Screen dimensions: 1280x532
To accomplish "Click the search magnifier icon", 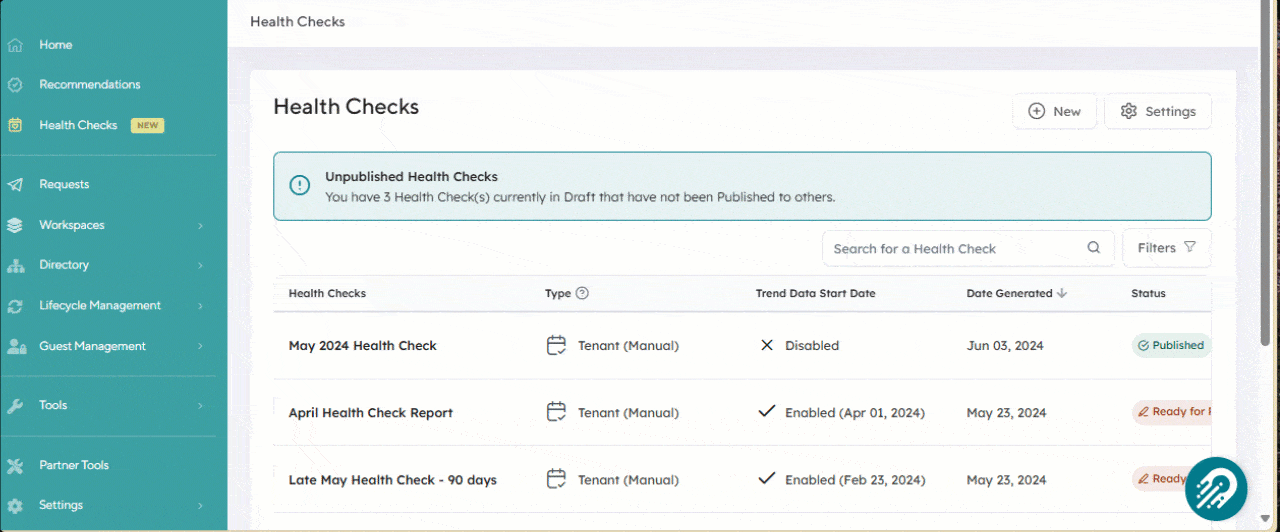I will coord(1093,248).
